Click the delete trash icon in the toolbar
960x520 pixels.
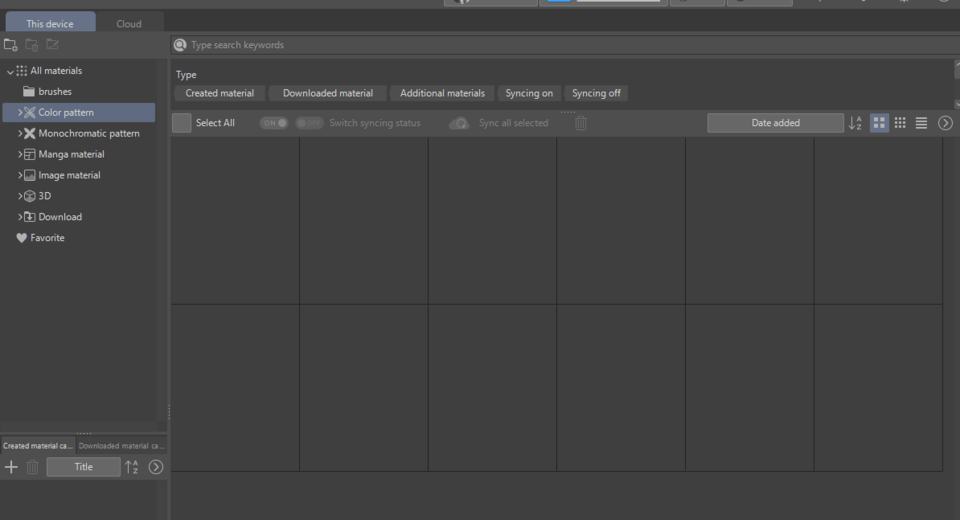[x=581, y=123]
